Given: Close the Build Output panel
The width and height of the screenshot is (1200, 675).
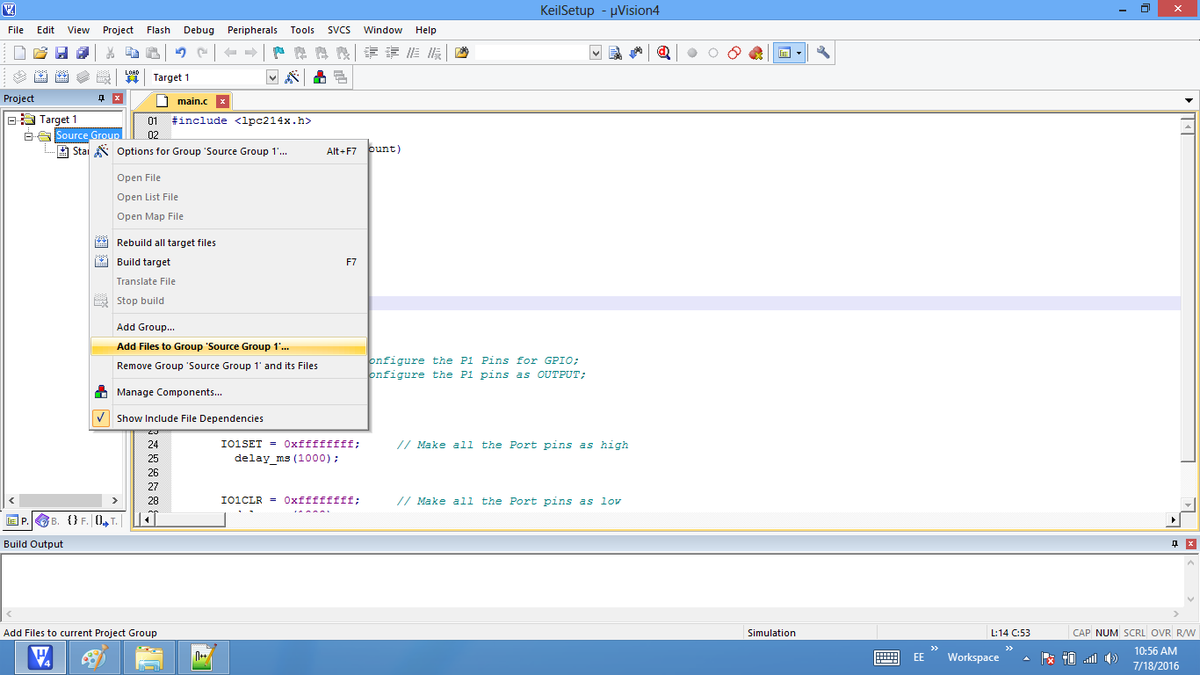Looking at the screenshot, I should [x=1189, y=544].
